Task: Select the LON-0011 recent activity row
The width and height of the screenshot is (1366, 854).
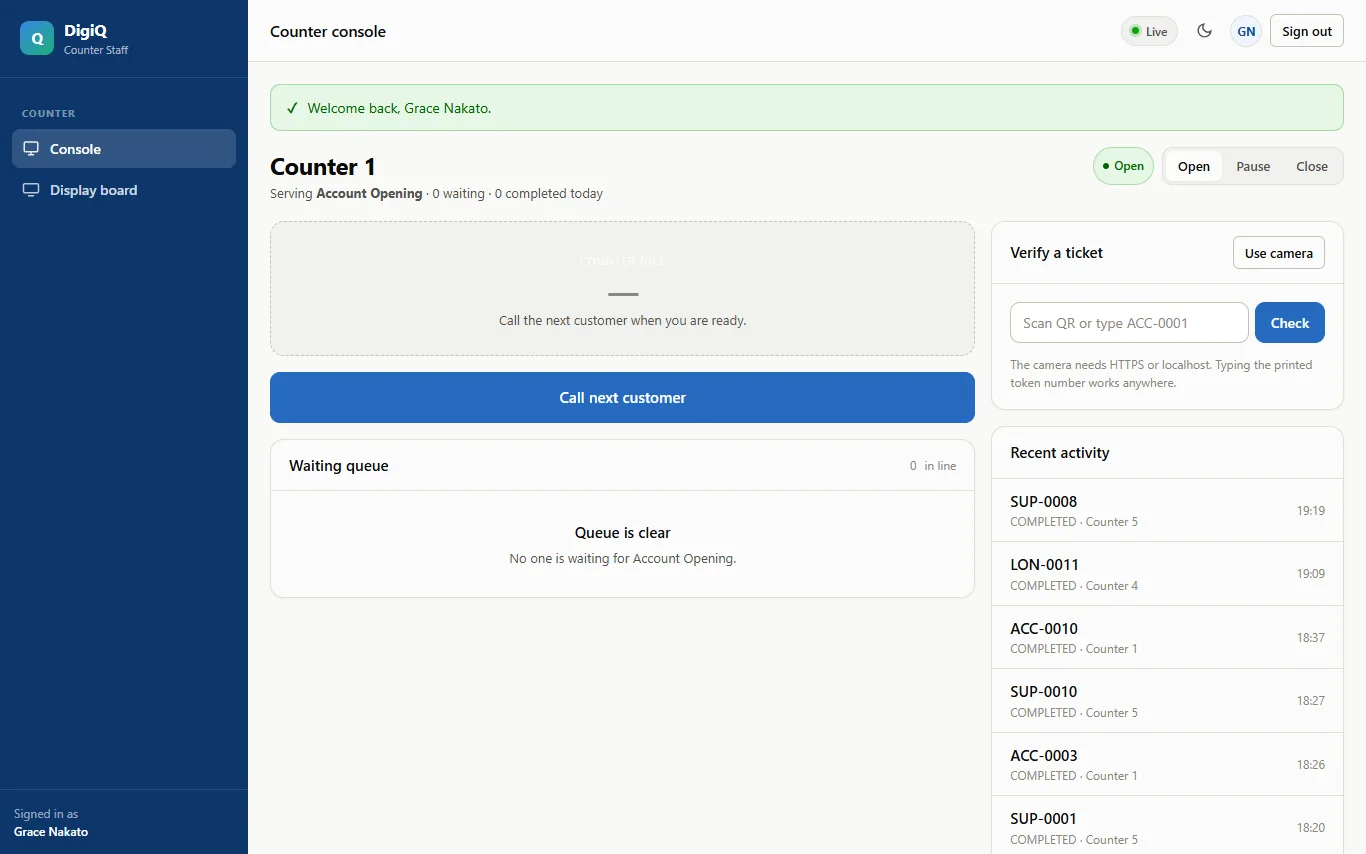Action: pyautogui.click(x=1167, y=574)
